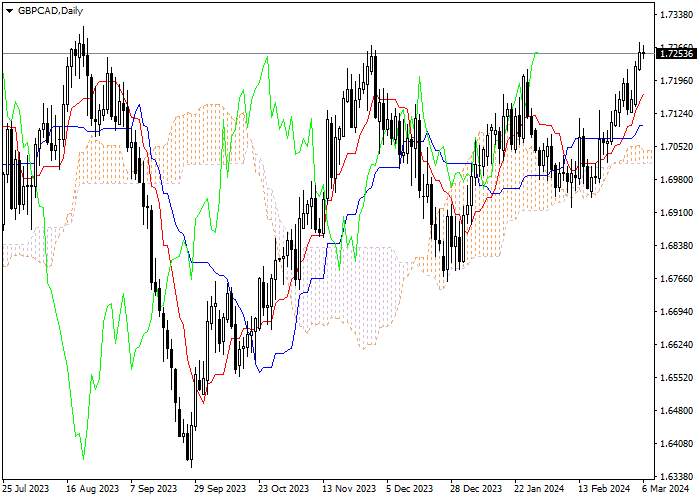700x500 pixels.
Task: Select price axis label 1.68380
Action: [x=677, y=246]
